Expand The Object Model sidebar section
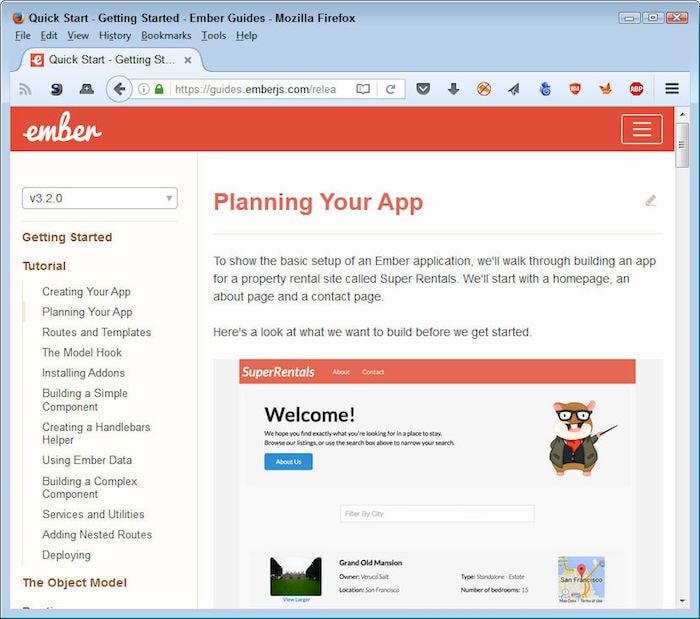This screenshot has width=700, height=619. 75,582
